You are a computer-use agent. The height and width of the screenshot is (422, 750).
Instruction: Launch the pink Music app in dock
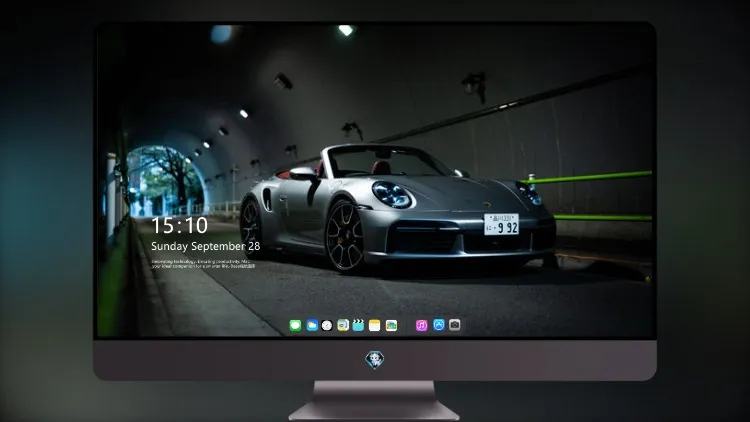(421, 326)
